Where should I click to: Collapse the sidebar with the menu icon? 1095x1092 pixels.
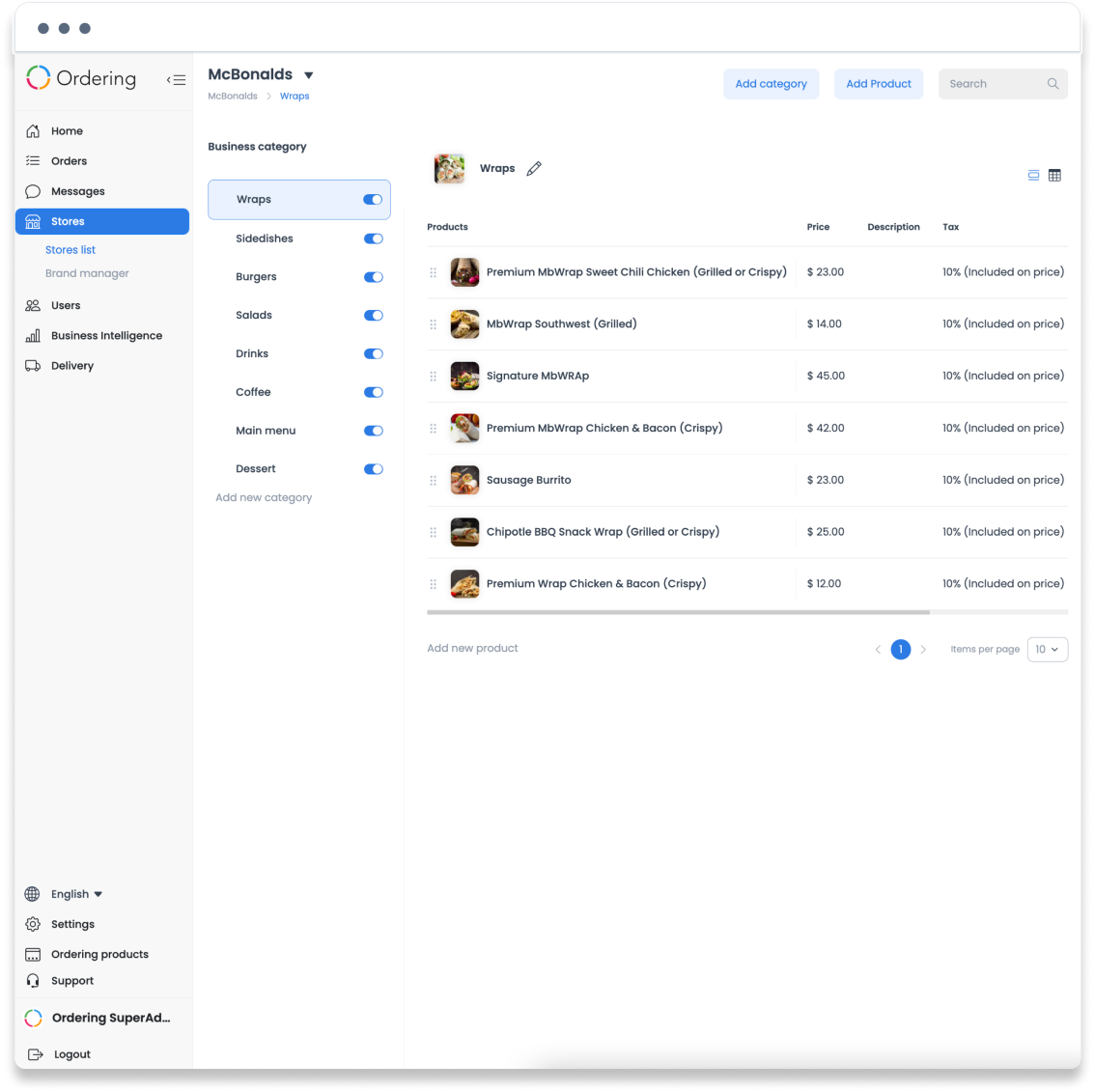(x=176, y=79)
